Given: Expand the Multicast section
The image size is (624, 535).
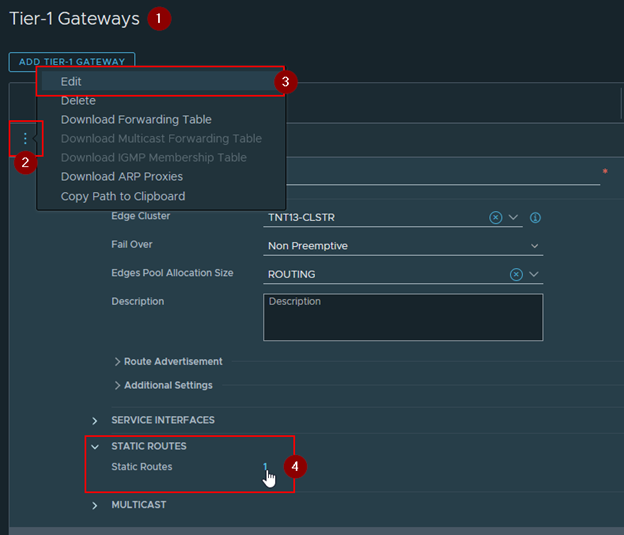Looking at the screenshot, I should [x=138, y=505].
